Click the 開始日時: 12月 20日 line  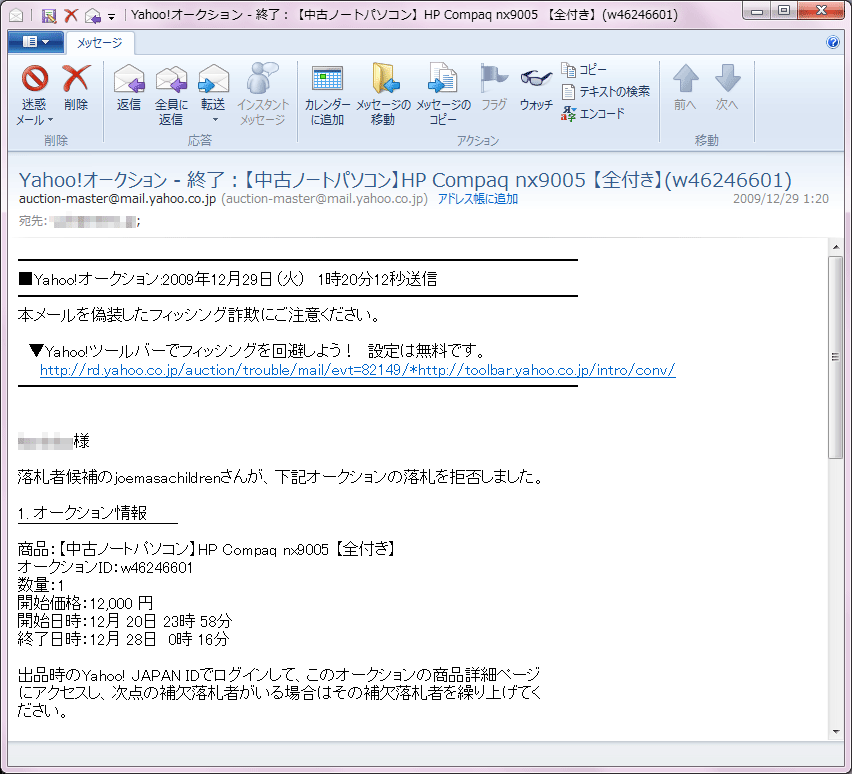point(125,621)
